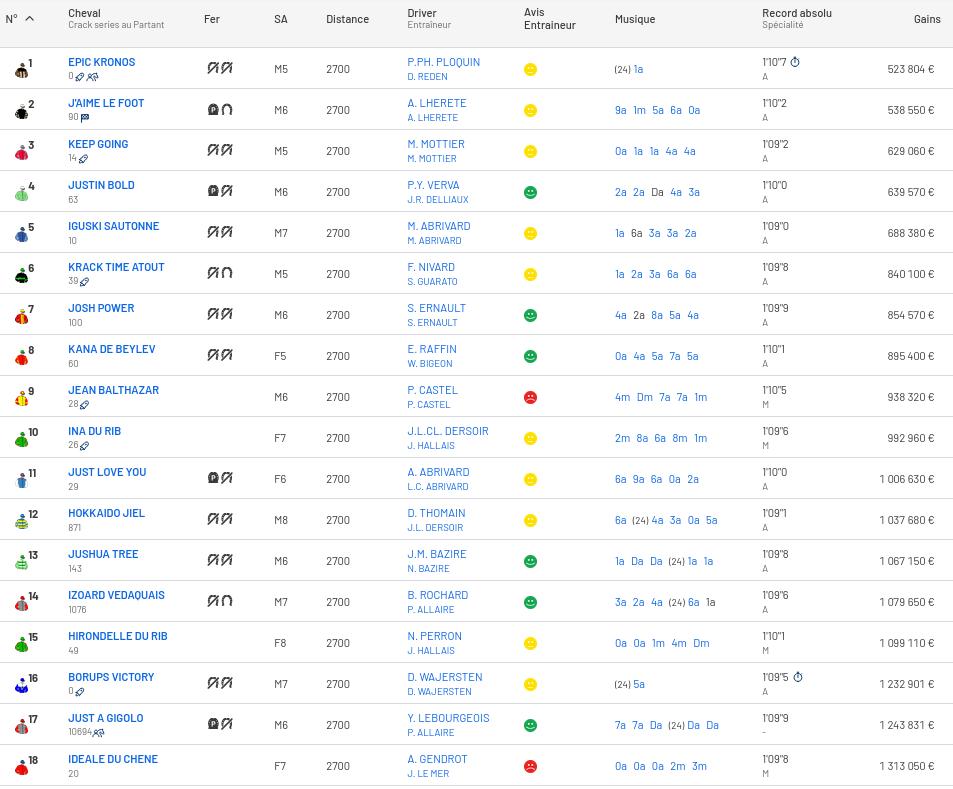Click green smiley for Justin Bold
Image resolution: width=953 pixels, height=789 pixels.
click(530, 192)
